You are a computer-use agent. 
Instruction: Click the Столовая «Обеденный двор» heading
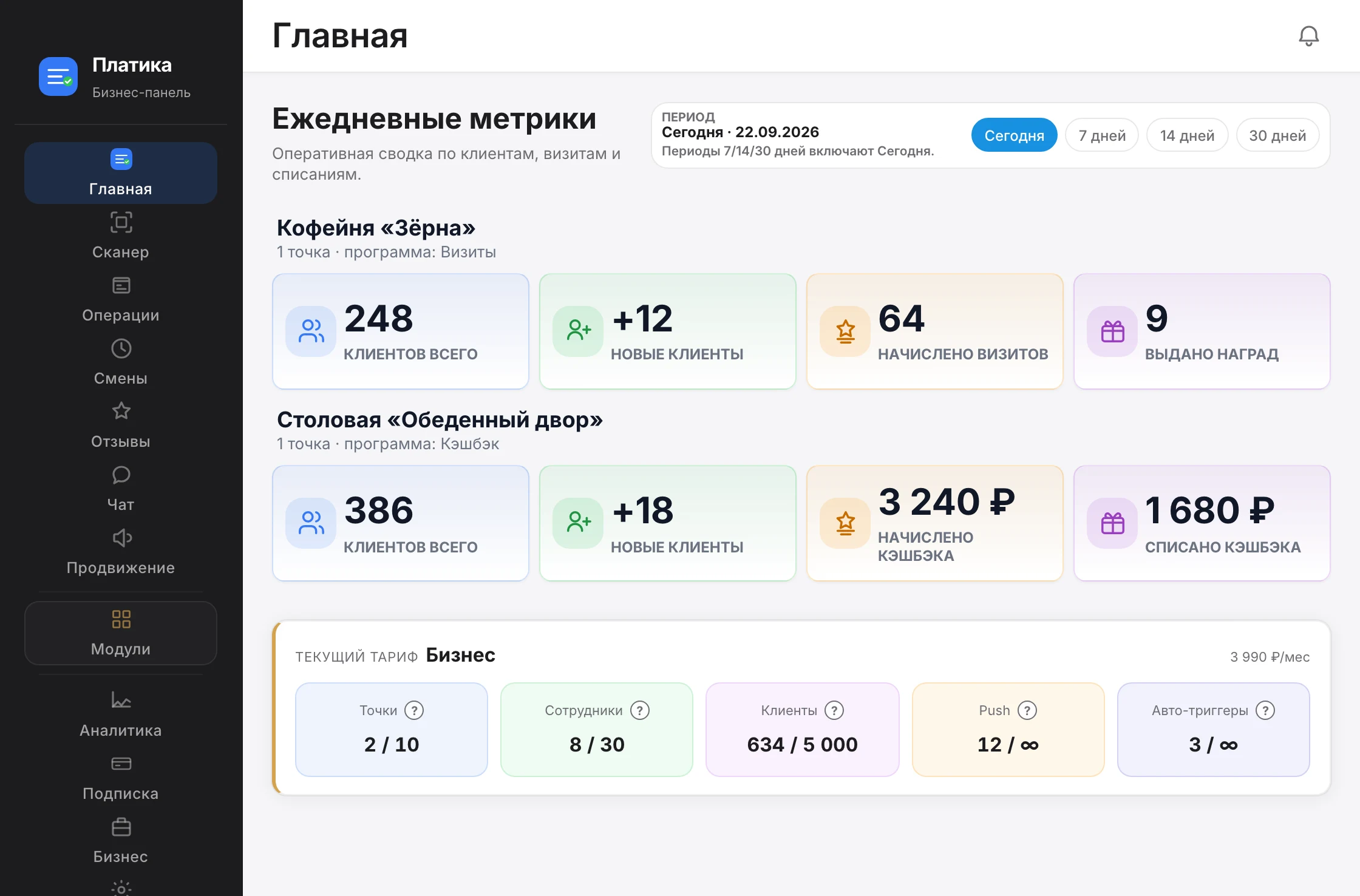pos(440,420)
